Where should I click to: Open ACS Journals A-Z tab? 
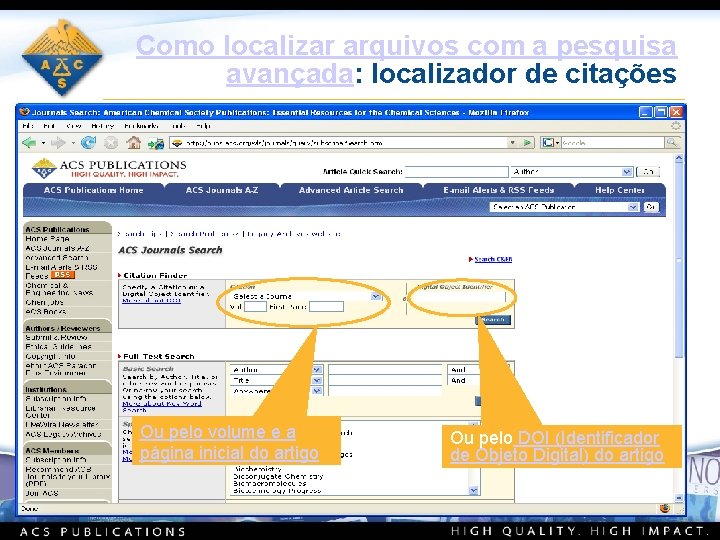(x=222, y=190)
